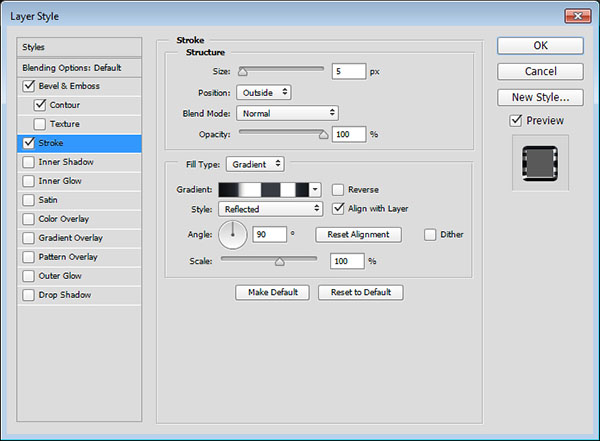Toggle the Bevel & Emboss checkbox
This screenshot has width=600, height=441.
[x=27, y=86]
